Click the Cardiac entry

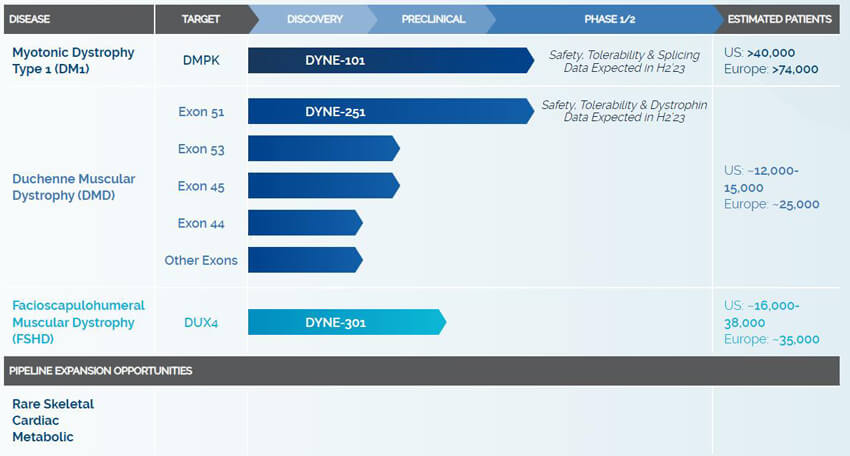(x=36, y=421)
